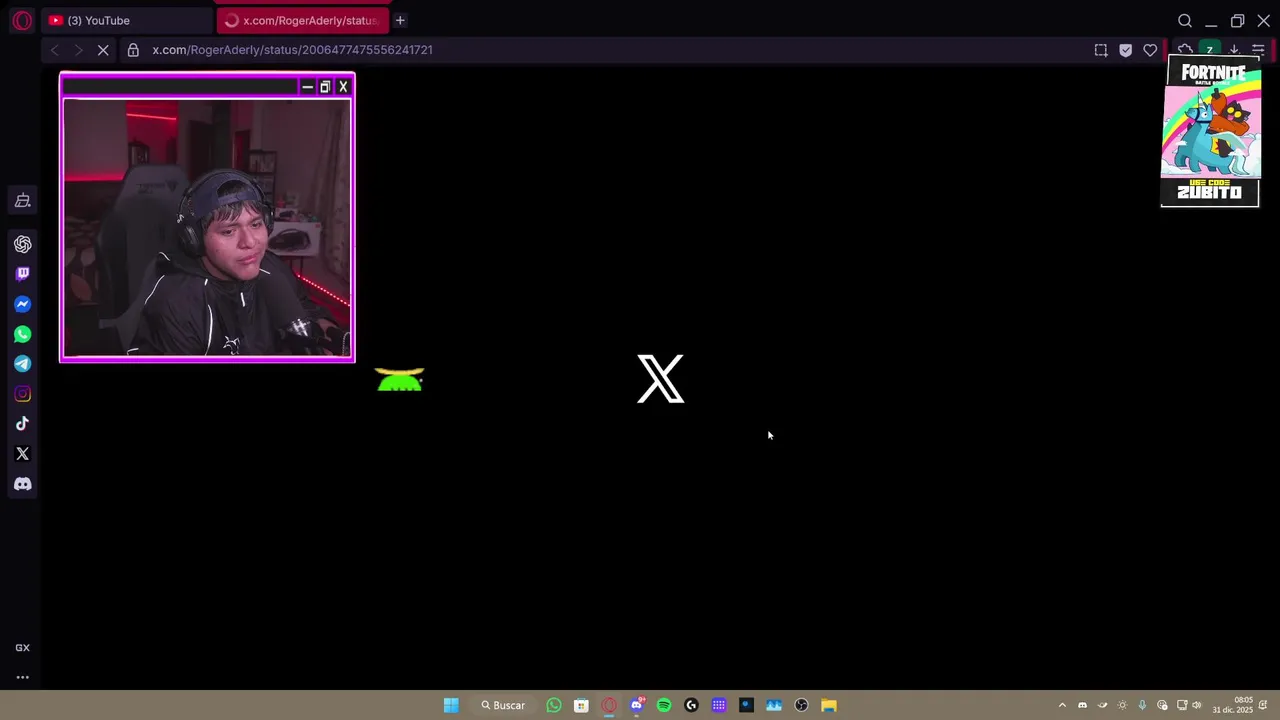Open the ad blocker shield settings
This screenshot has width=1280, height=720.
1126,50
